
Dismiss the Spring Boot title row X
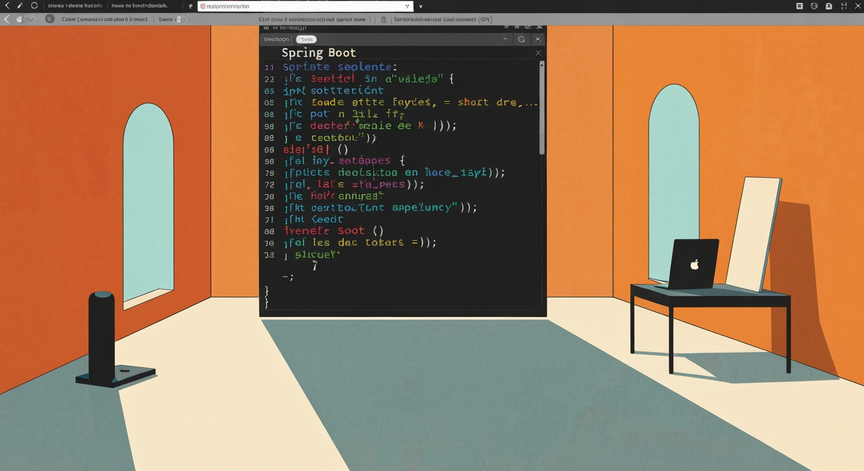(538, 53)
